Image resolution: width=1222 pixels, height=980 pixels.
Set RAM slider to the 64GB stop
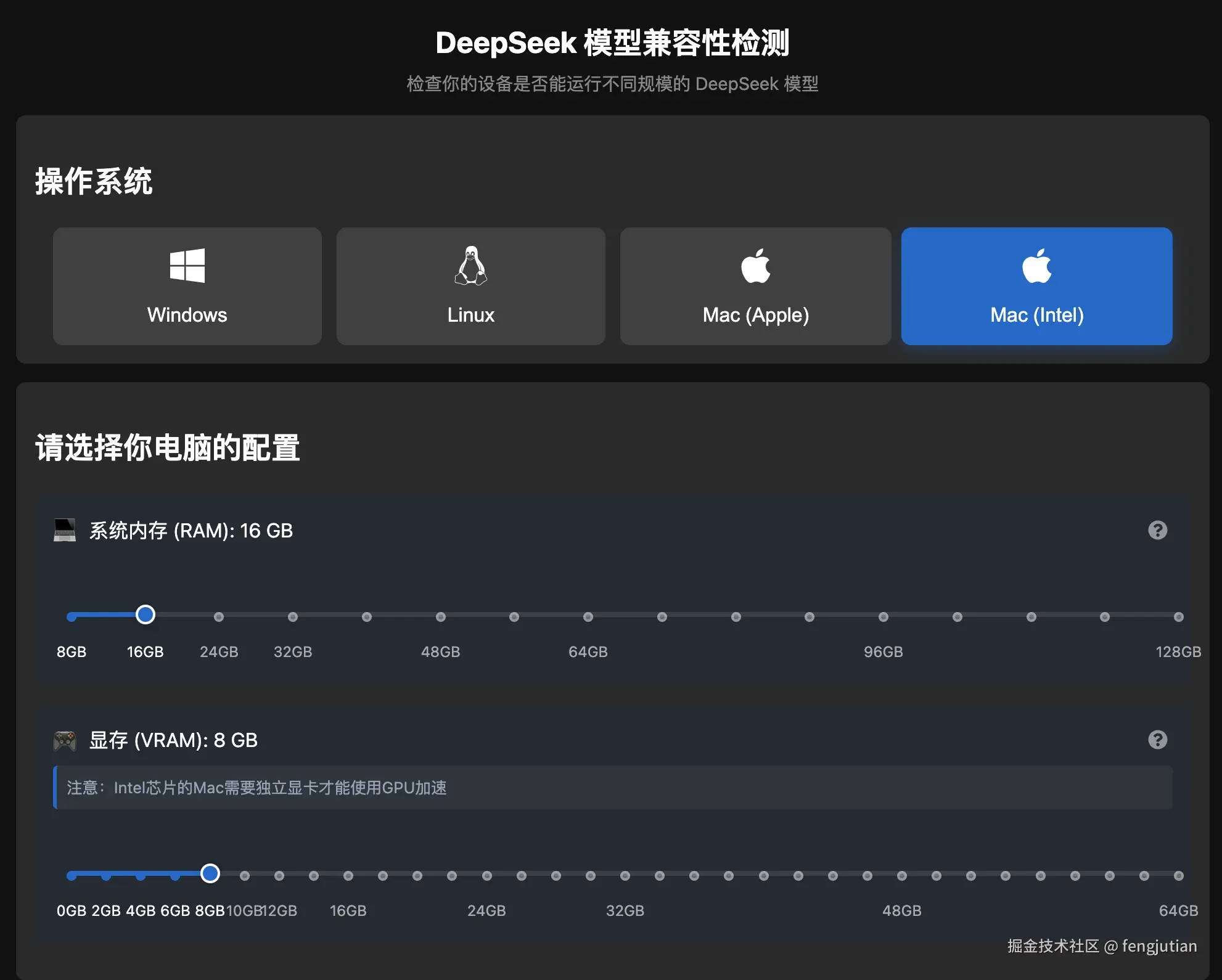pos(588,617)
